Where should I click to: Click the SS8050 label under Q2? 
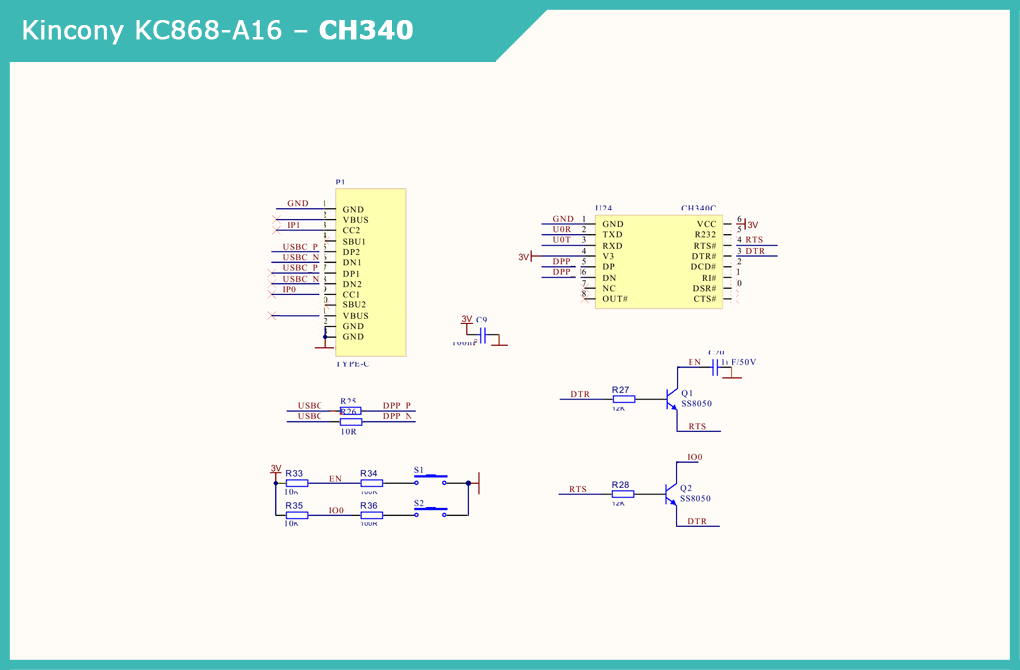[x=695, y=499]
